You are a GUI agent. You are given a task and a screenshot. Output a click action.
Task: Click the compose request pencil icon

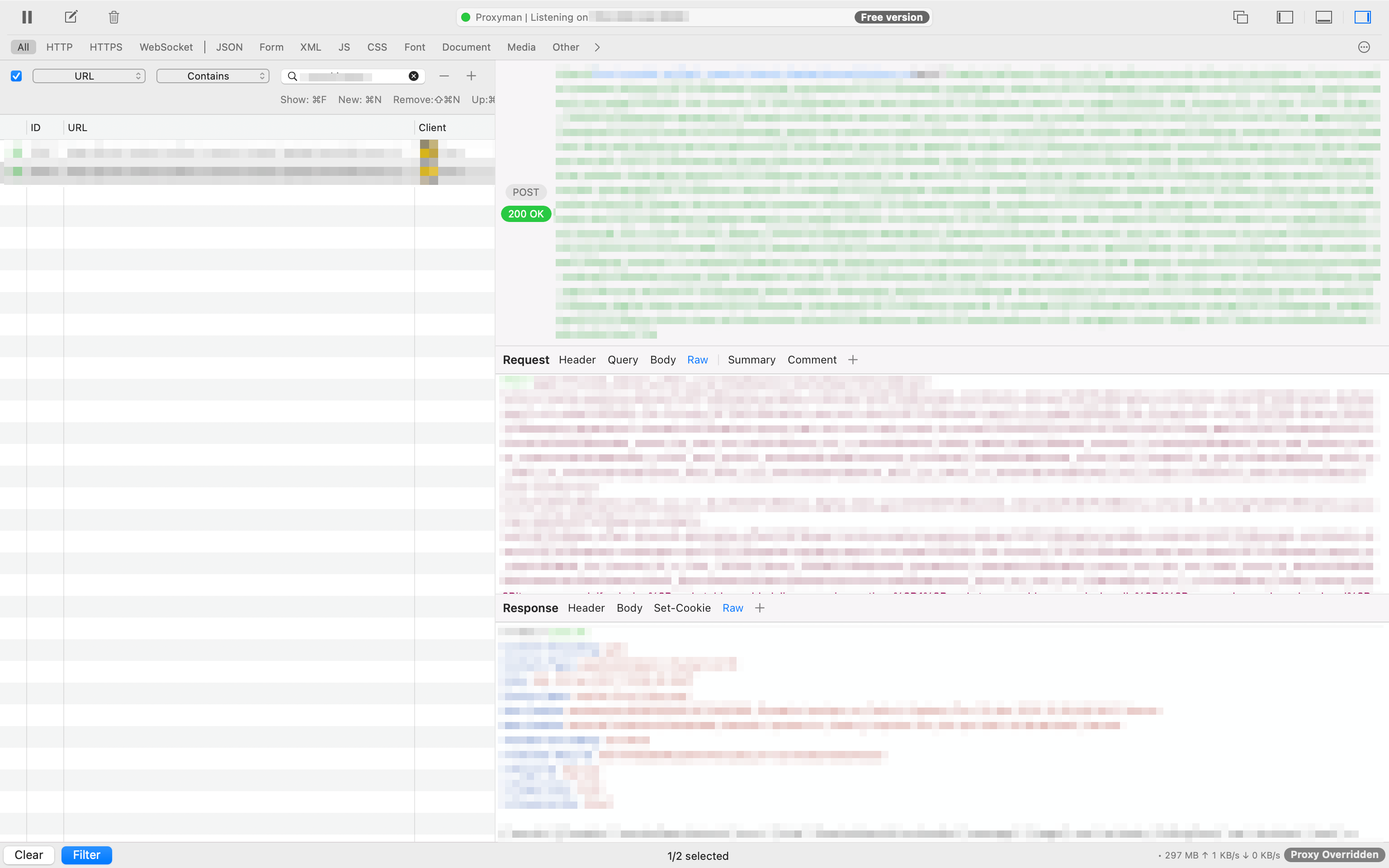click(x=71, y=17)
